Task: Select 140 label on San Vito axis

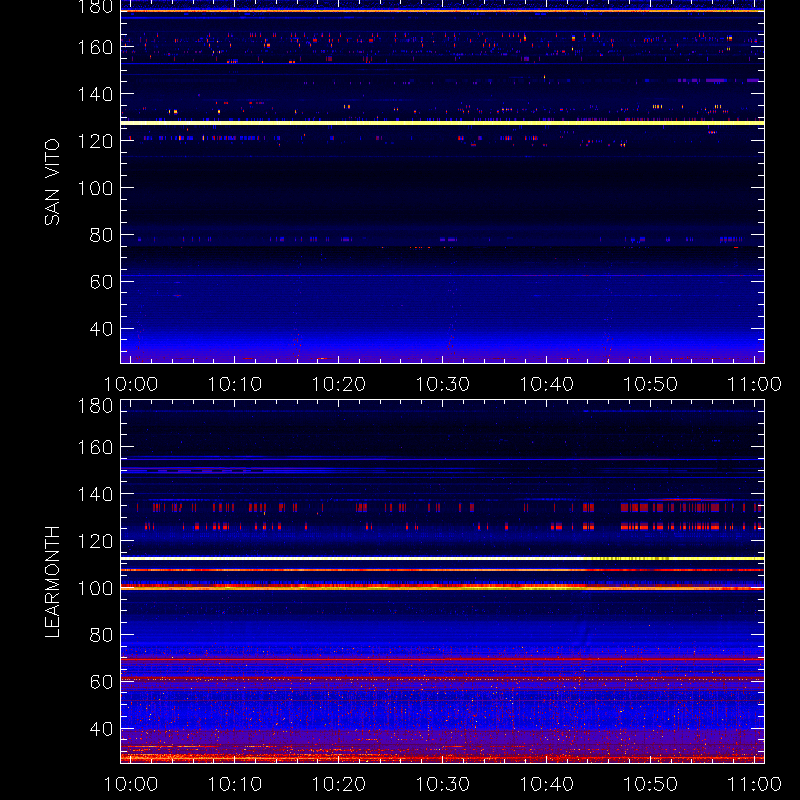Action: (x=95, y=94)
